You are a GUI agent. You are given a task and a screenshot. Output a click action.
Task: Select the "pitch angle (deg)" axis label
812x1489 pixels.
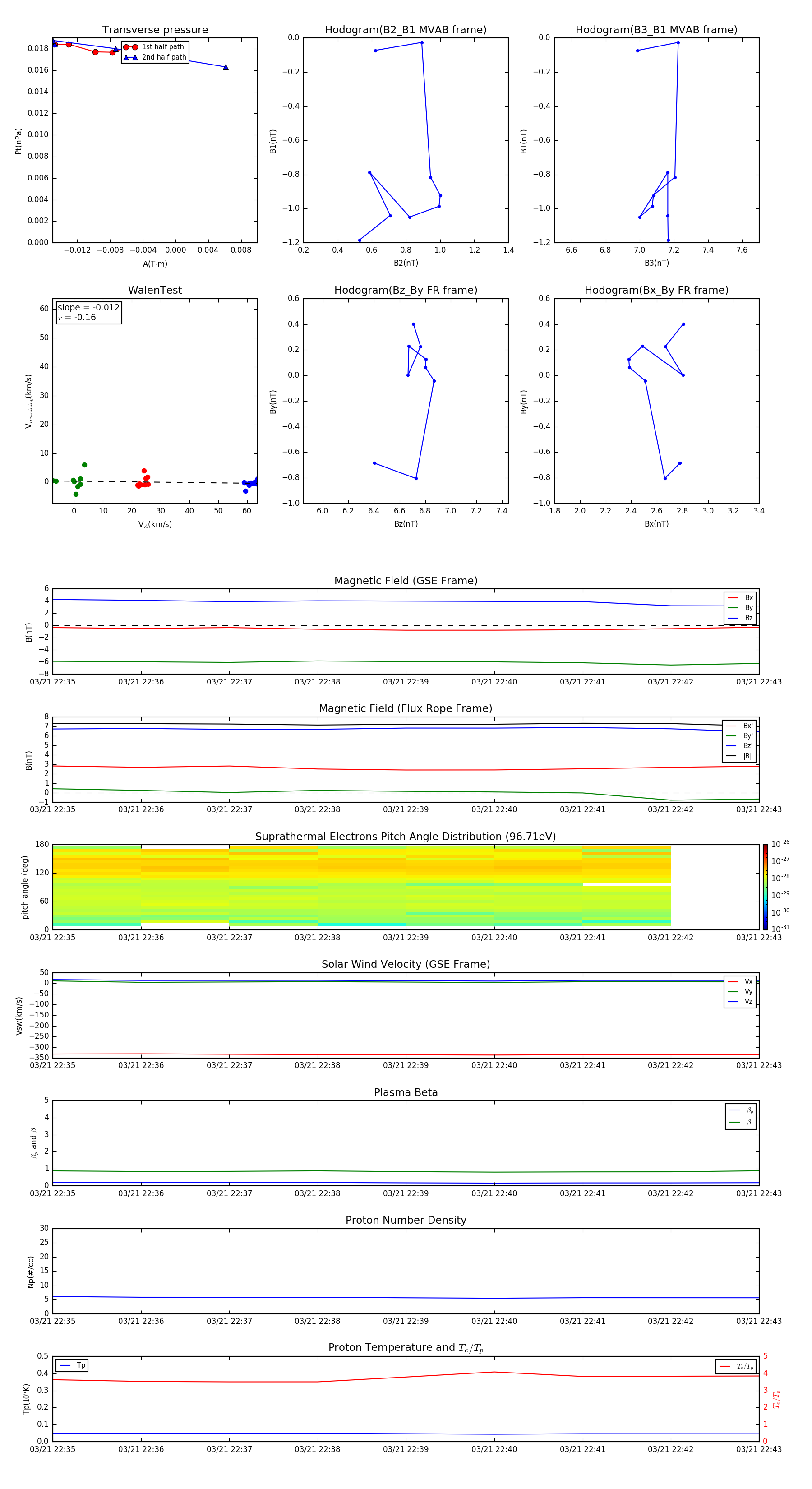tap(25, 887)
